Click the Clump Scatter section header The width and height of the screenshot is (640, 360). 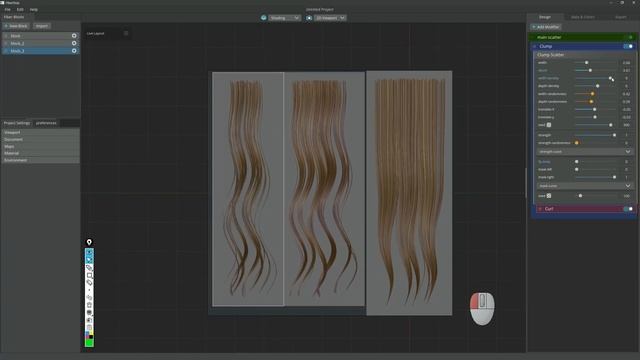[584, 55]
